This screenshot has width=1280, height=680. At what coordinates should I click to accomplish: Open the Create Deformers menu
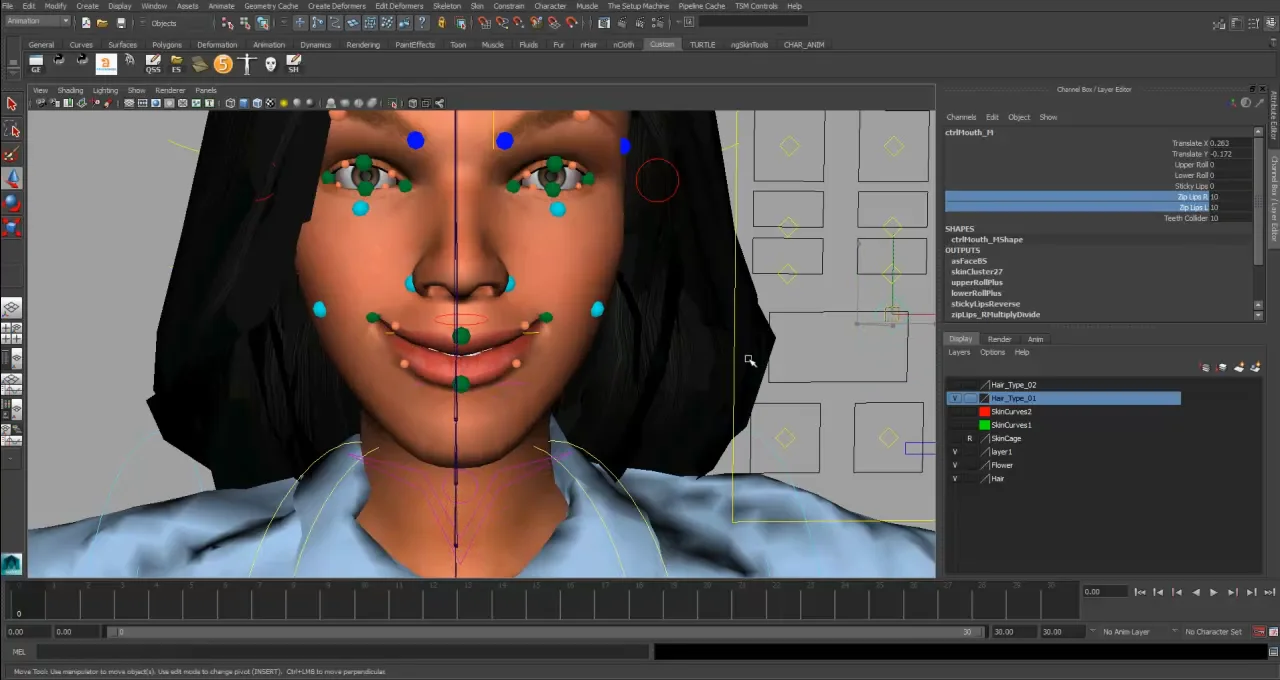[x=336, y=6]
